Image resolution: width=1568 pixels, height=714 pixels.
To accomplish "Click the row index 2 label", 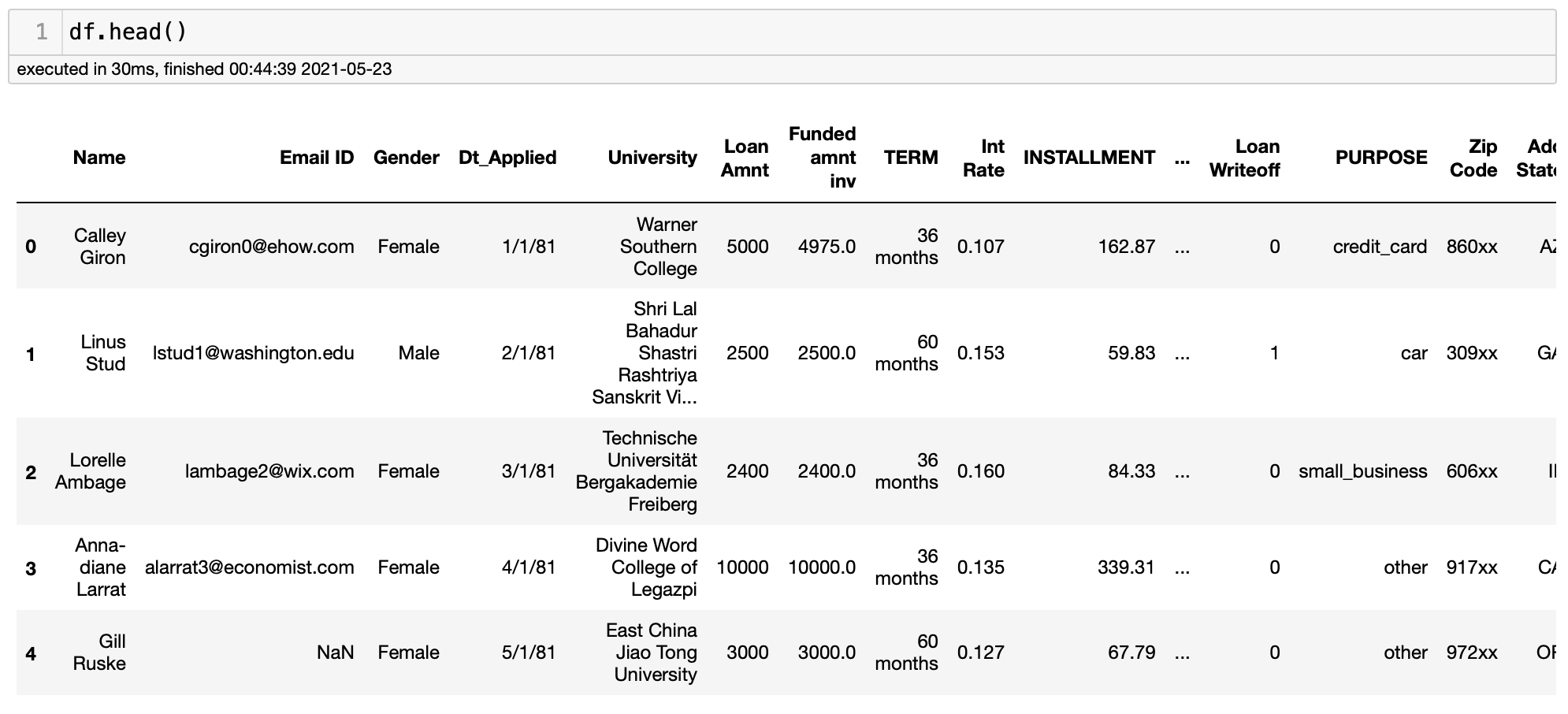I will click(31, 472).
